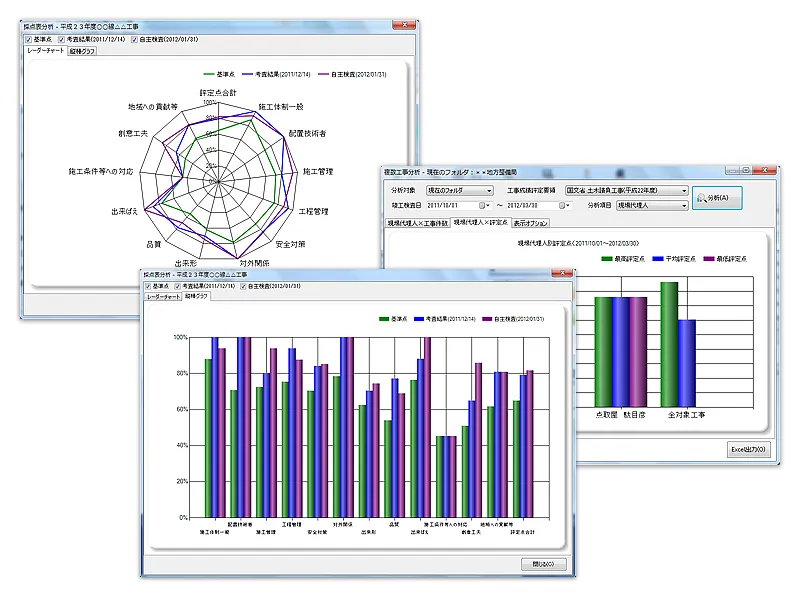Click radar chart label 評定点合計

pyautogui.click(x=218, y=92)
